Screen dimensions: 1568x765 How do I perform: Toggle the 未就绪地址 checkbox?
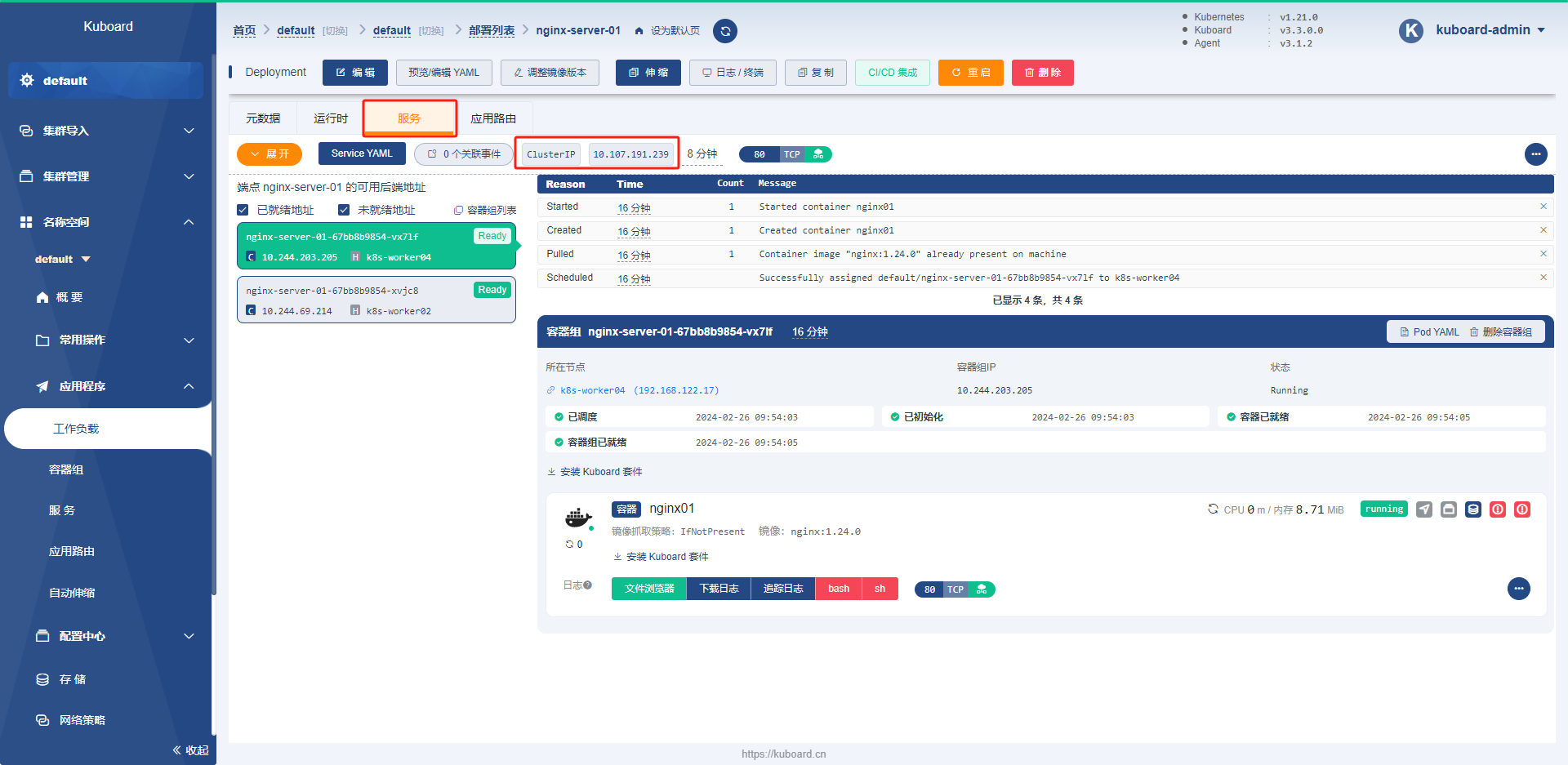(344, 210)
